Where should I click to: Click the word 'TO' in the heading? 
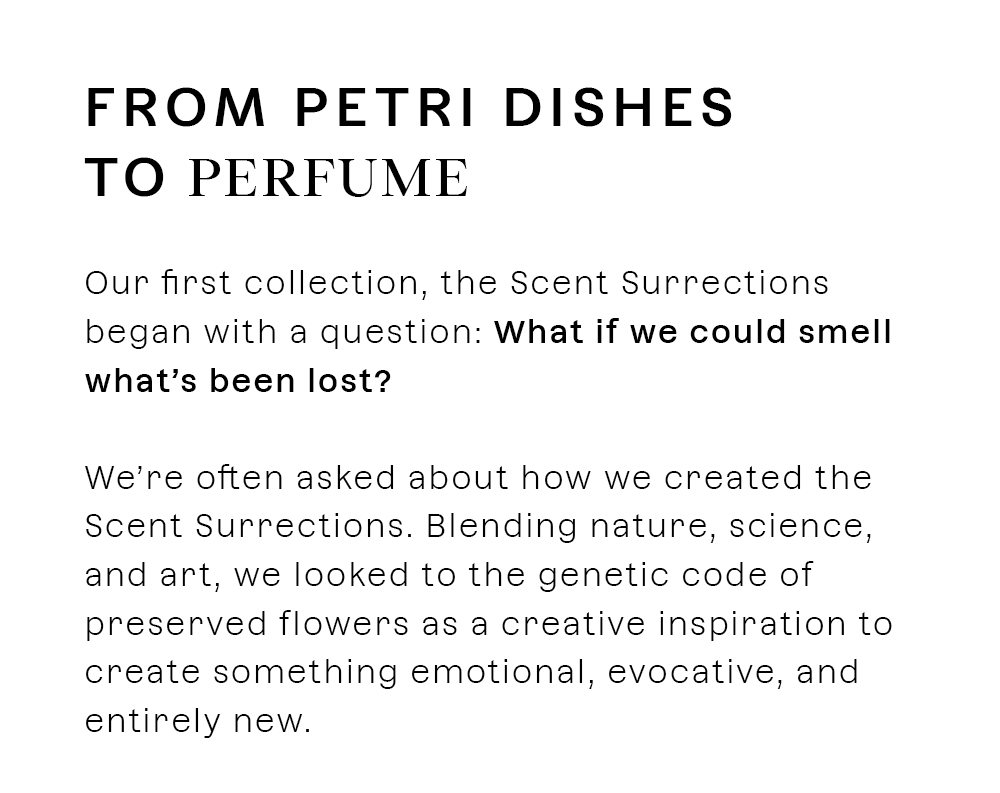click(126, 178)
